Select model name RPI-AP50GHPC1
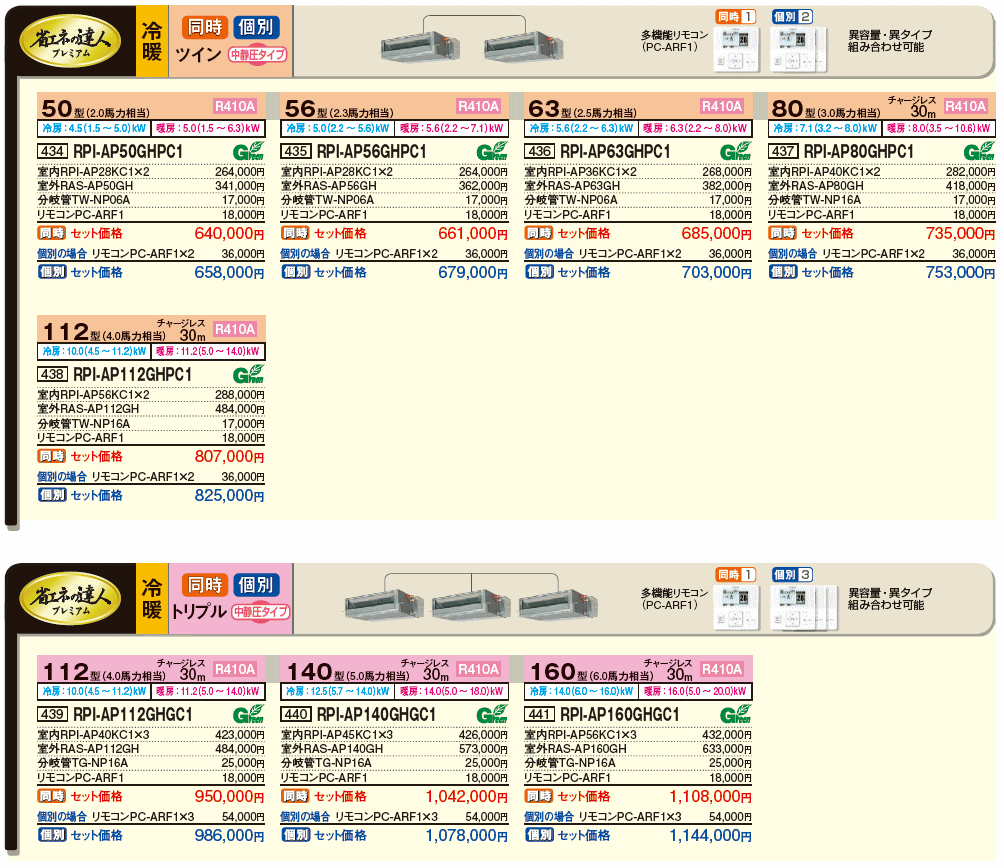The width and height of the screenshot is (1004, 868). click(x=128, y=152)
